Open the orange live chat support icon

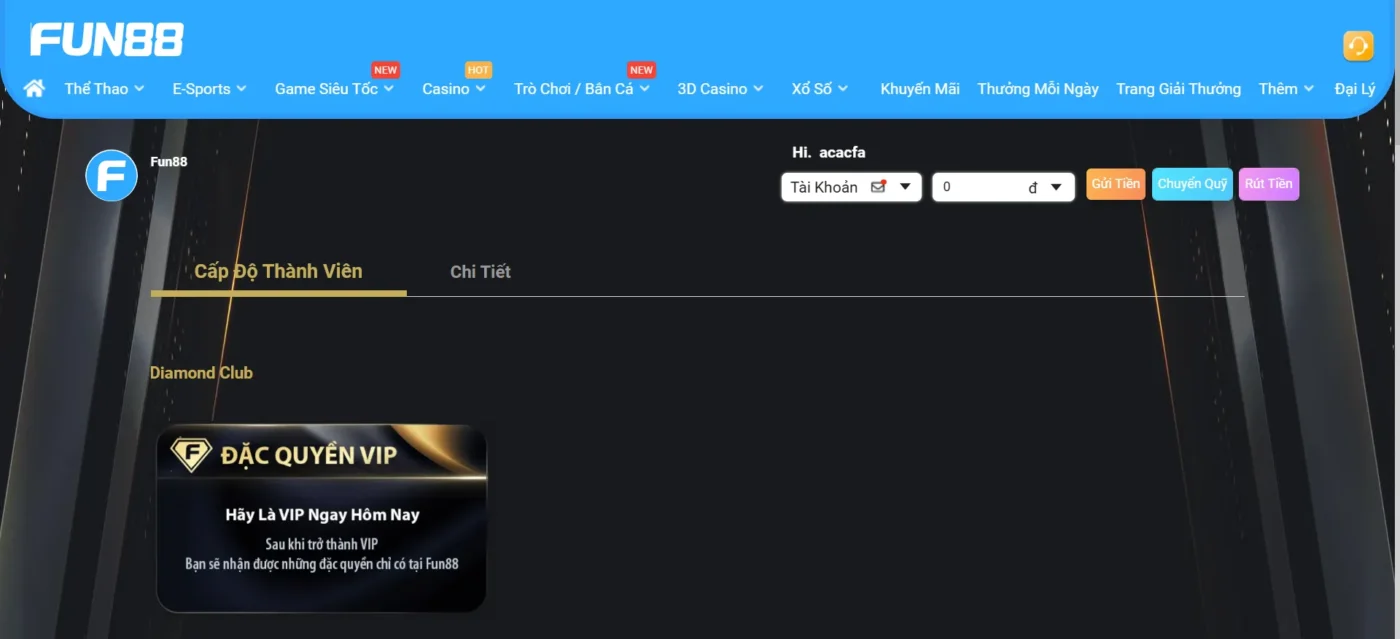(1357, 46)
